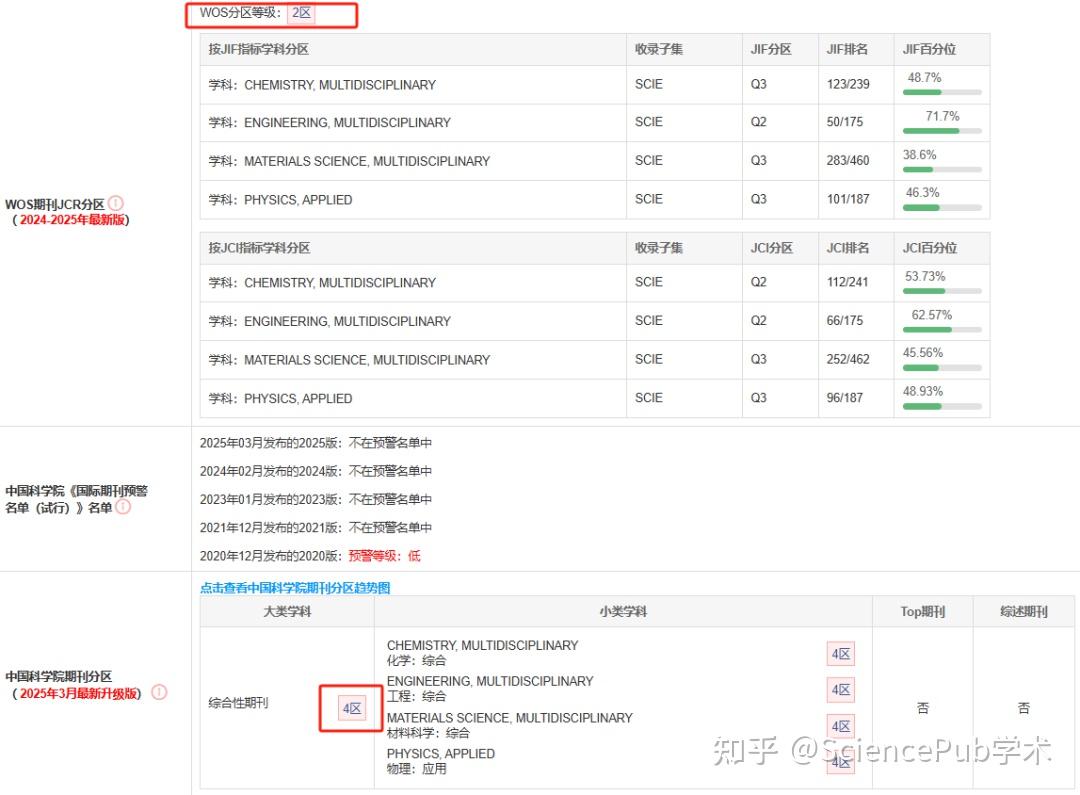Click the info icon after 中国科学院《国际期刊预警名单》名单
The width and height of the screenshot is (1080, 795).
(122, 506)
